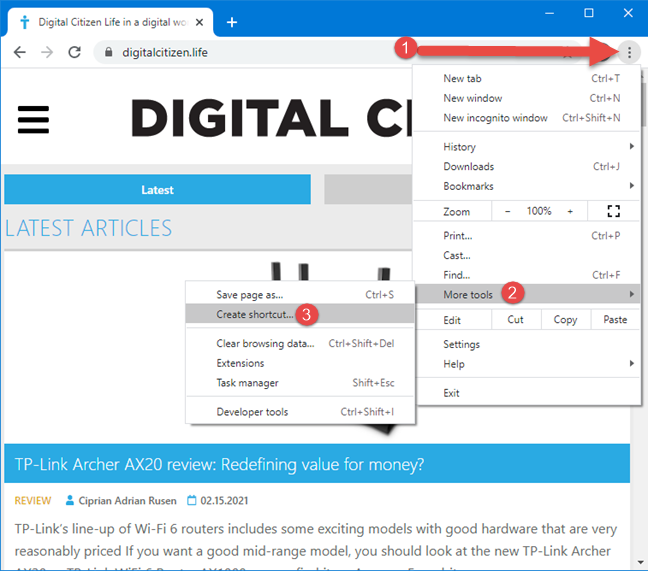Click the article date 02.15.2021
648x571 pixels.
[224, 501]
